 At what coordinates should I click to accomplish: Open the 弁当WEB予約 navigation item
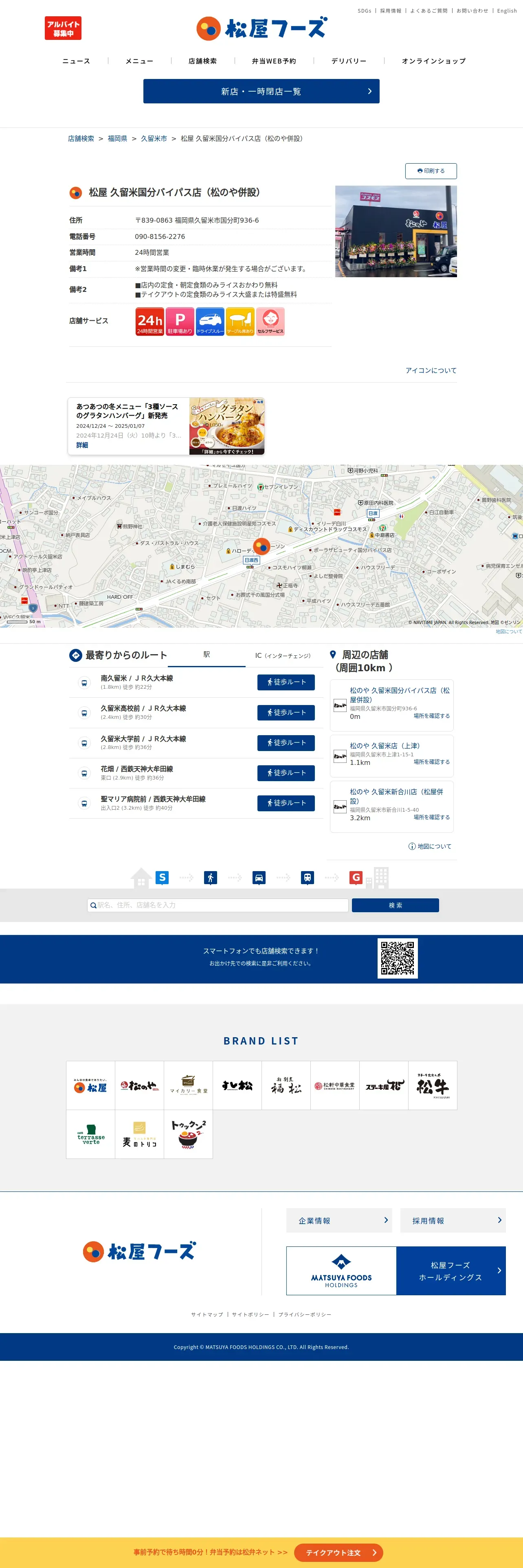click(x=274, y=61)
